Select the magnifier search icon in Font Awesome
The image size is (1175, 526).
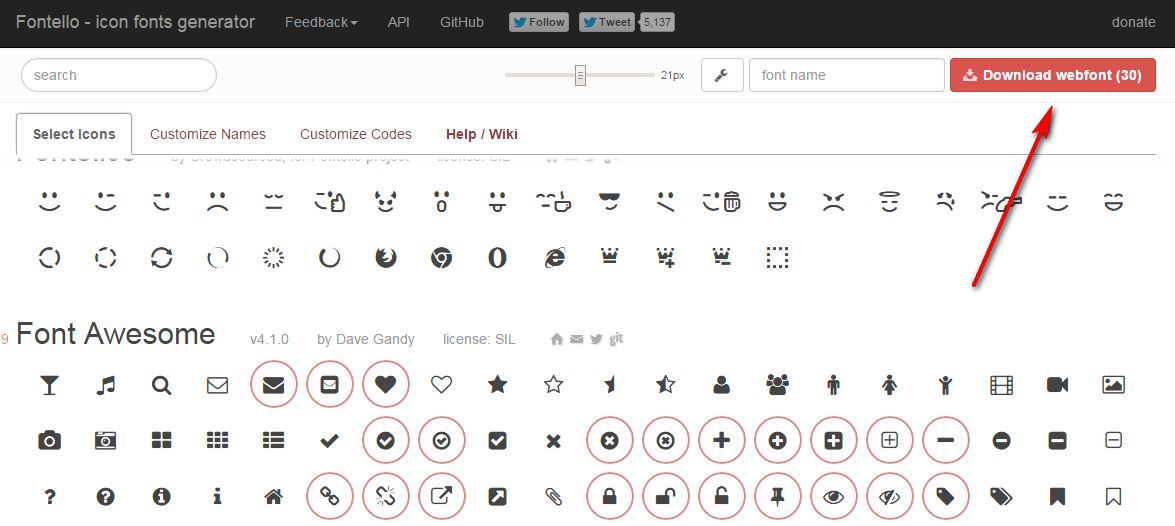click(x=161, y=385)
